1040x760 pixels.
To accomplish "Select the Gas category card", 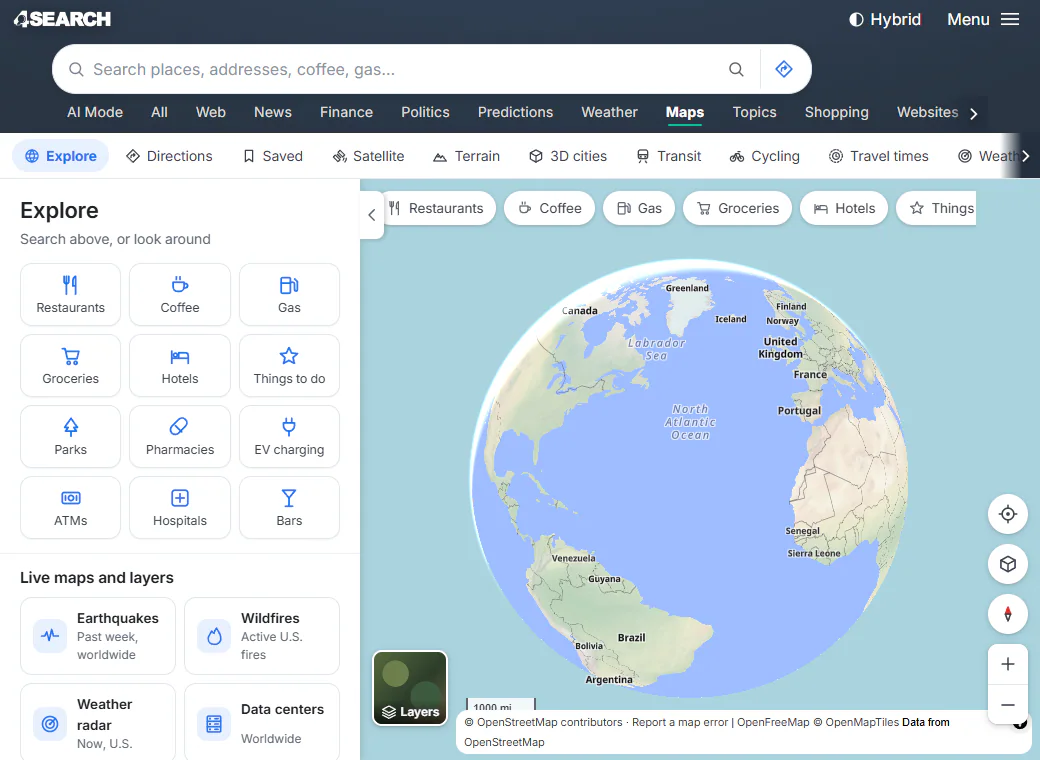I will coord(289,294).
